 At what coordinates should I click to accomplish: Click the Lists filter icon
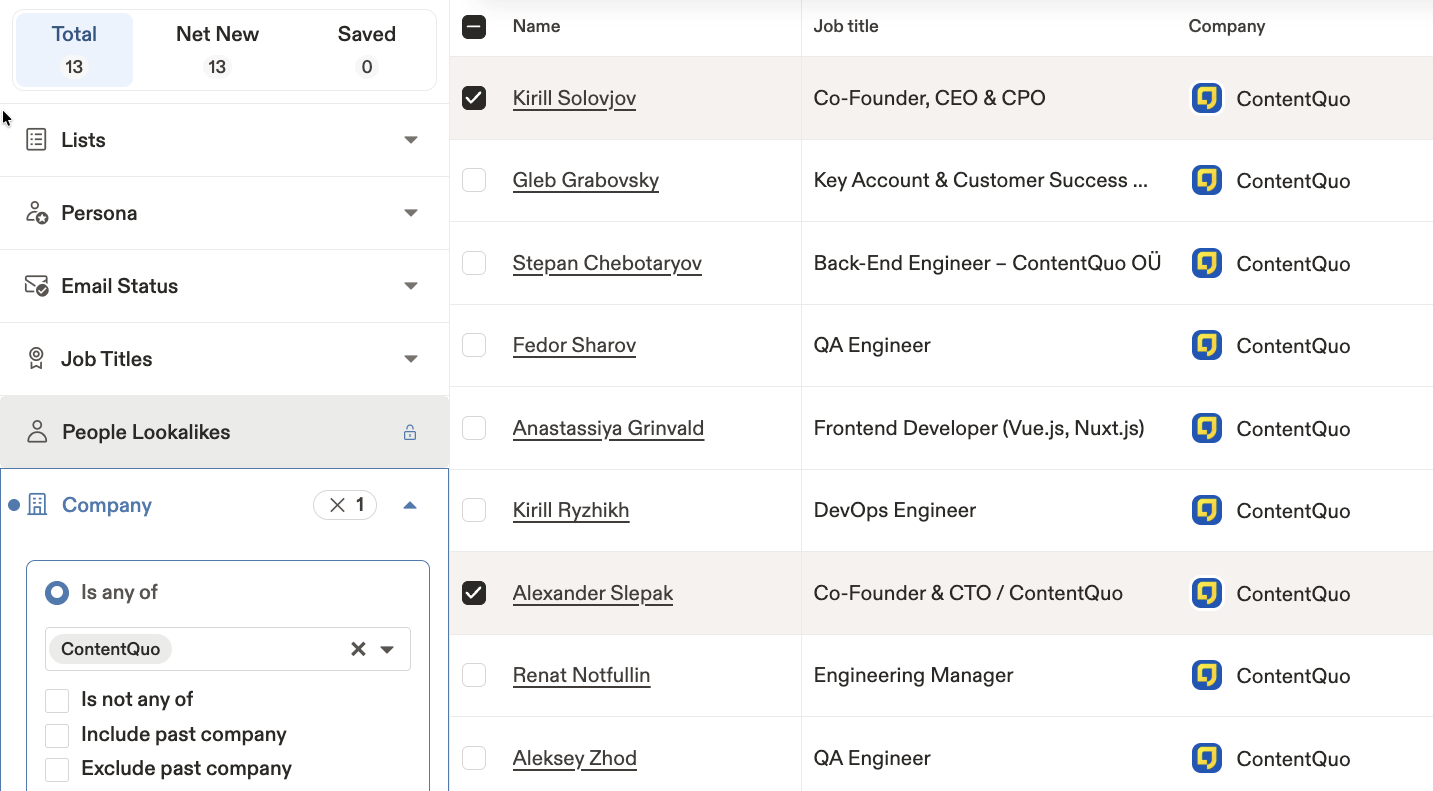tap(36, 140)
